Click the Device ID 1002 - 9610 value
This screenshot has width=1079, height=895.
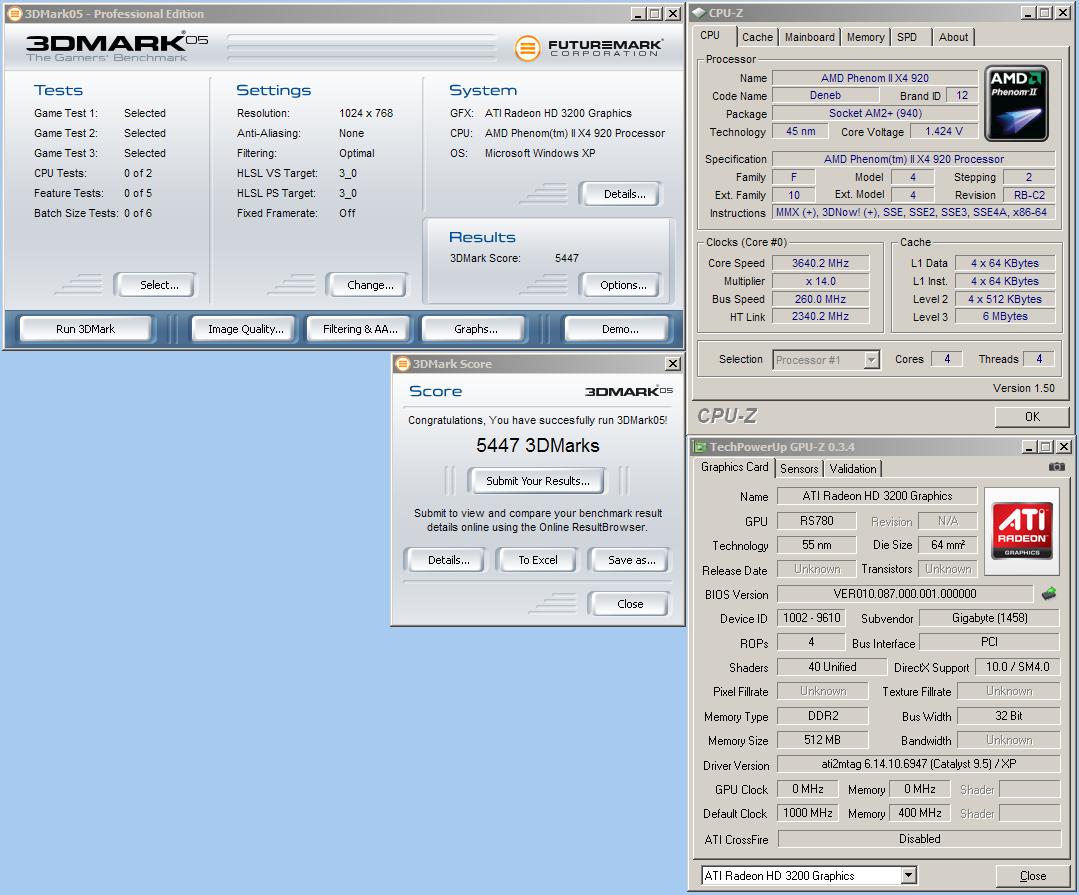point(811,618)
